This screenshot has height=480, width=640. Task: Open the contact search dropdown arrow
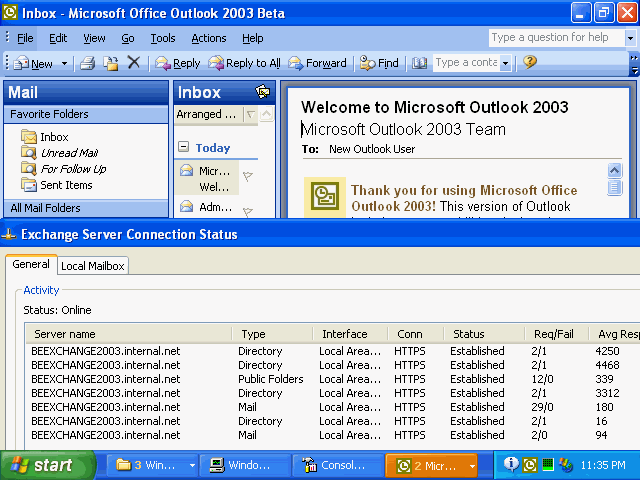(505, 63)
